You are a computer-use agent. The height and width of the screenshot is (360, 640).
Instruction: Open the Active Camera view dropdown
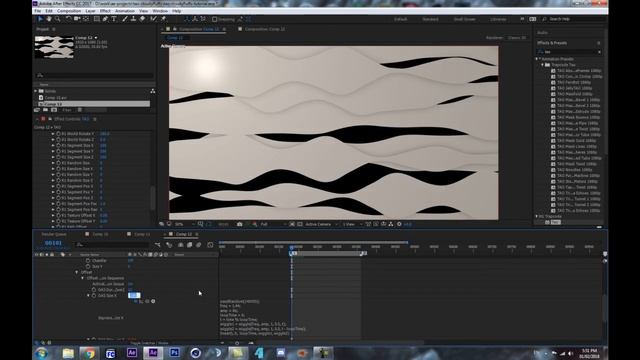point(322,224)
